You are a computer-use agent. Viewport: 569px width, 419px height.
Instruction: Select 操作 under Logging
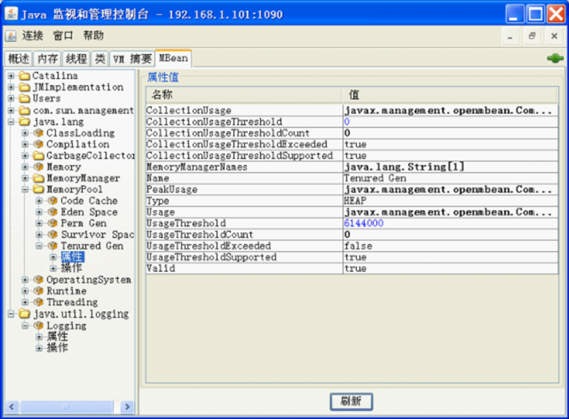tap(57, 348)
